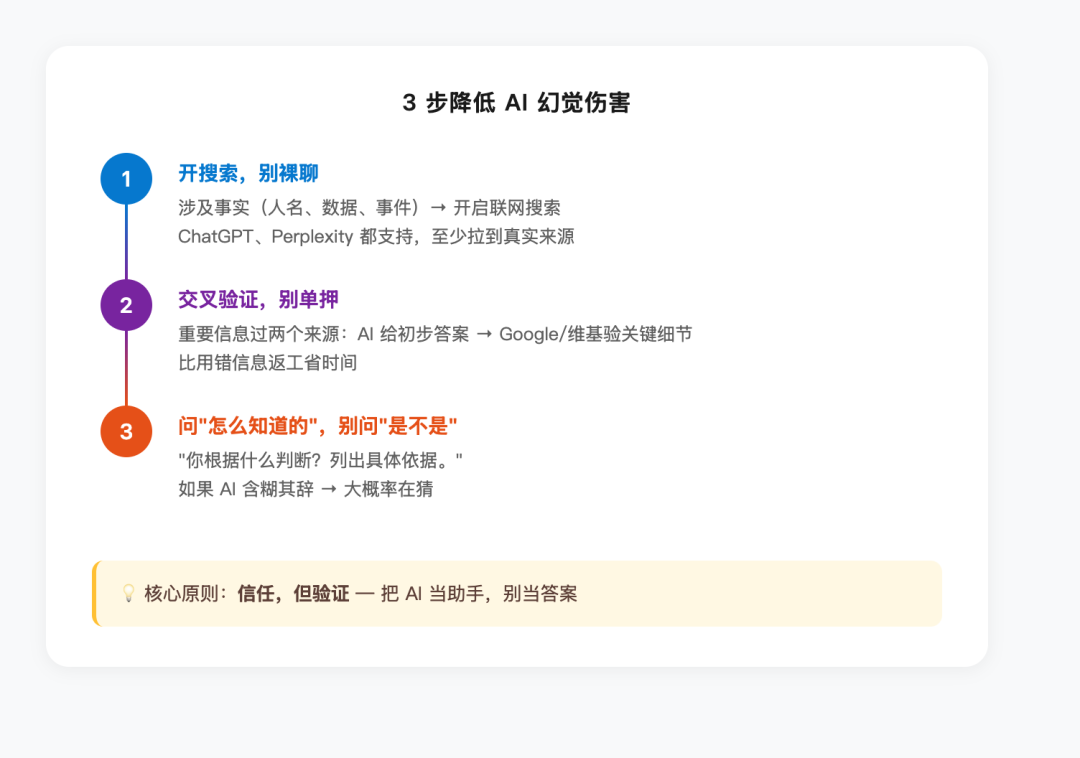Click the lightbulb icon in the tip box
1080x758 pixels.
click(x=128, y=593)
